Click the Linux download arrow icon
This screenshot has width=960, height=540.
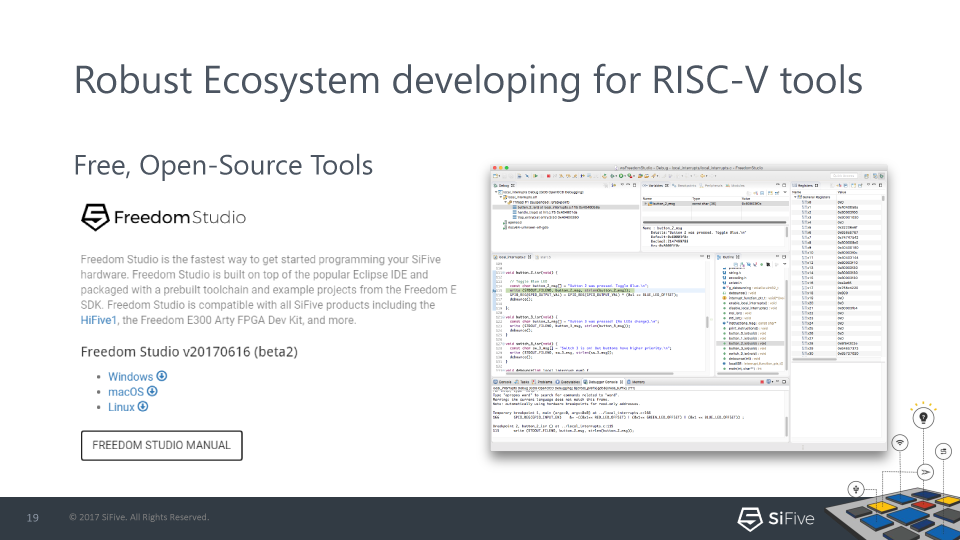point(143,406)
